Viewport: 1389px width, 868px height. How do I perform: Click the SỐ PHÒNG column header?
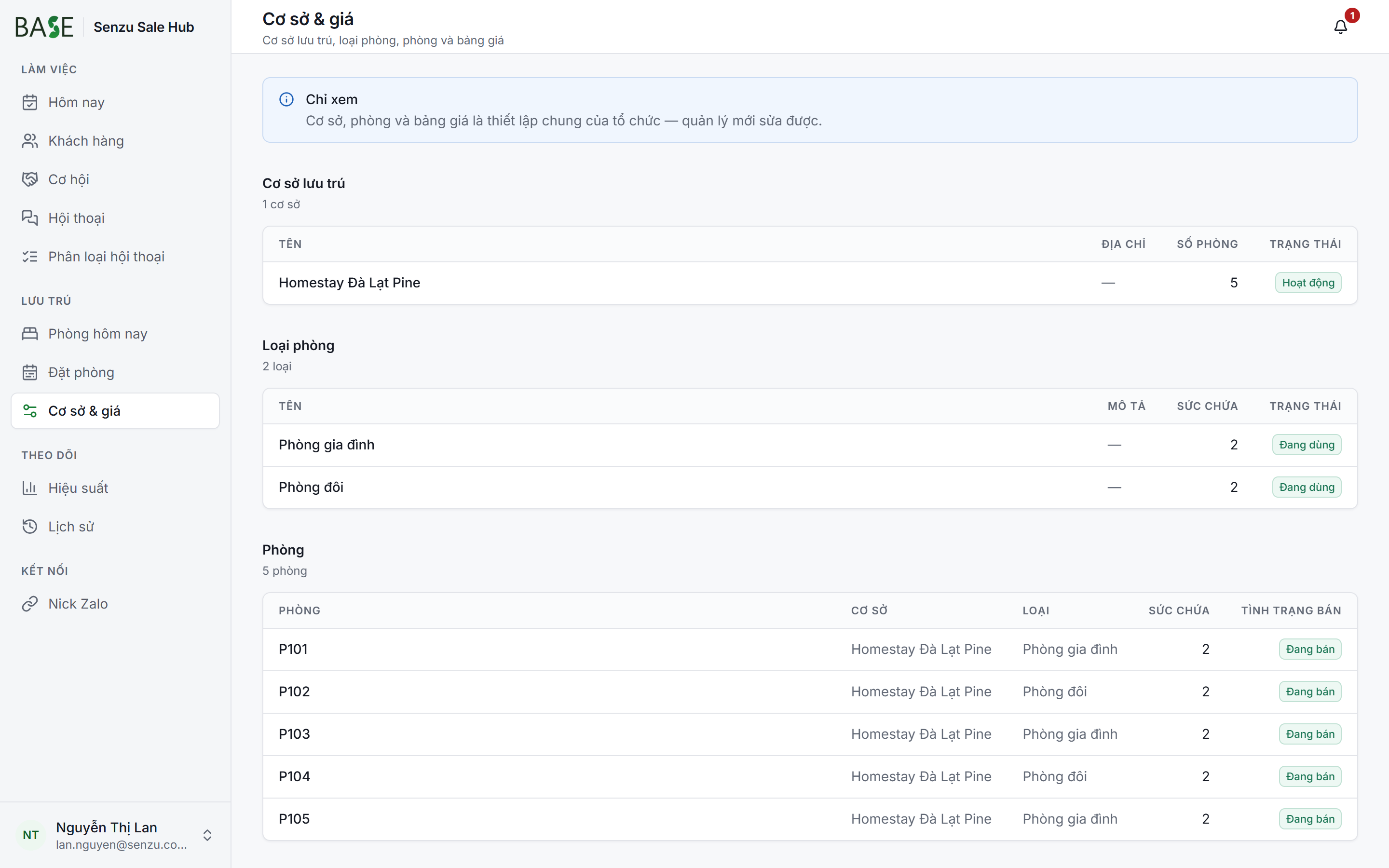point(1207,244)
